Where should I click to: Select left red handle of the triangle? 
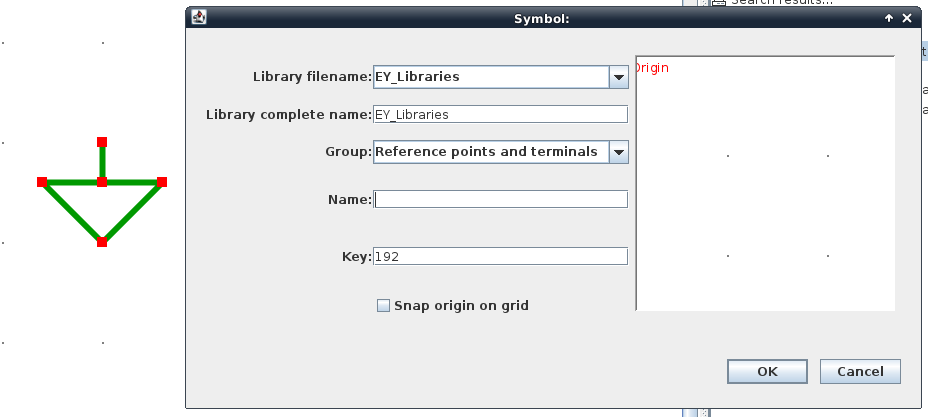click(x=42, y=182)
